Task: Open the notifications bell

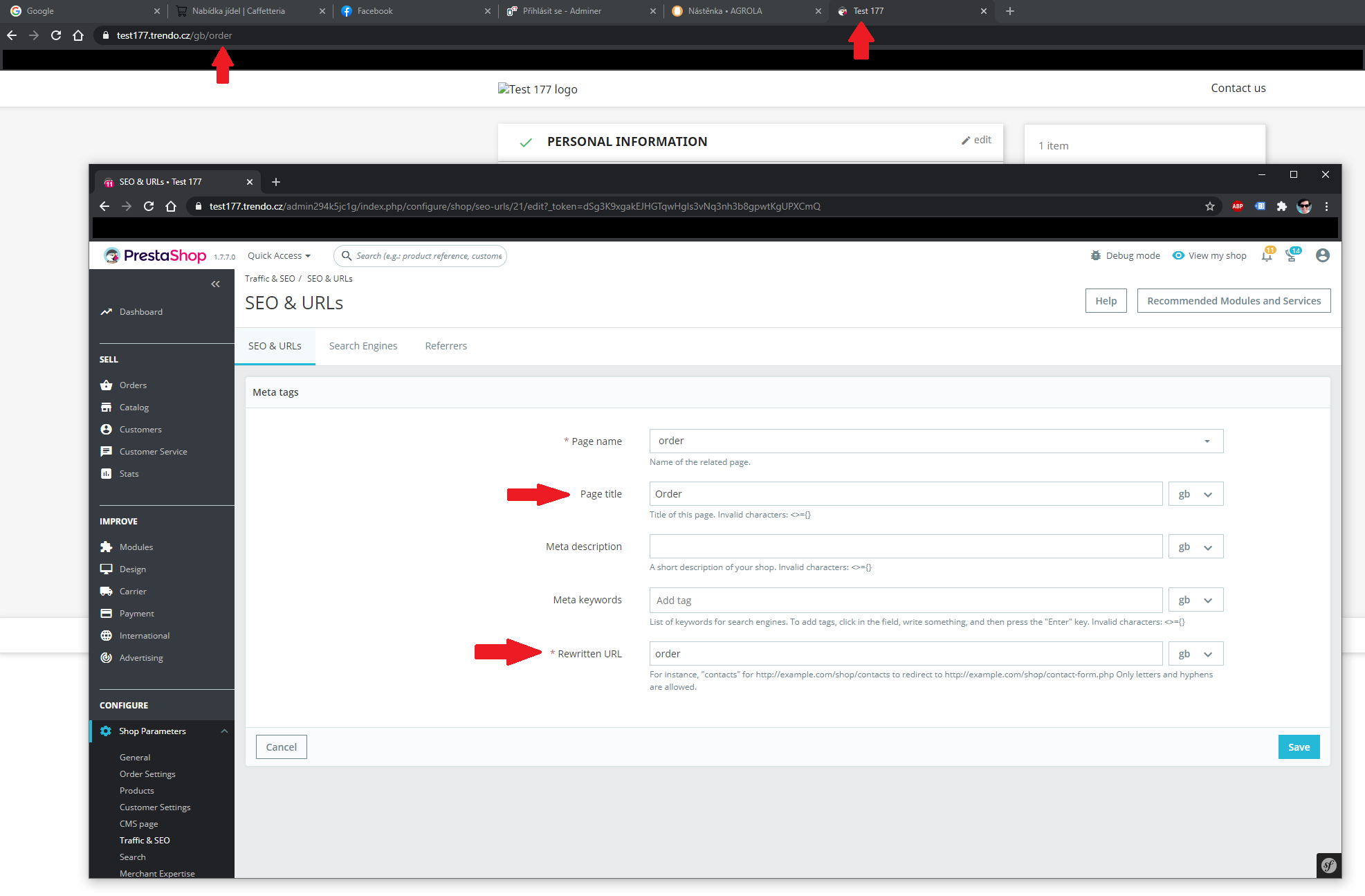Action: tap(1266, 255)
